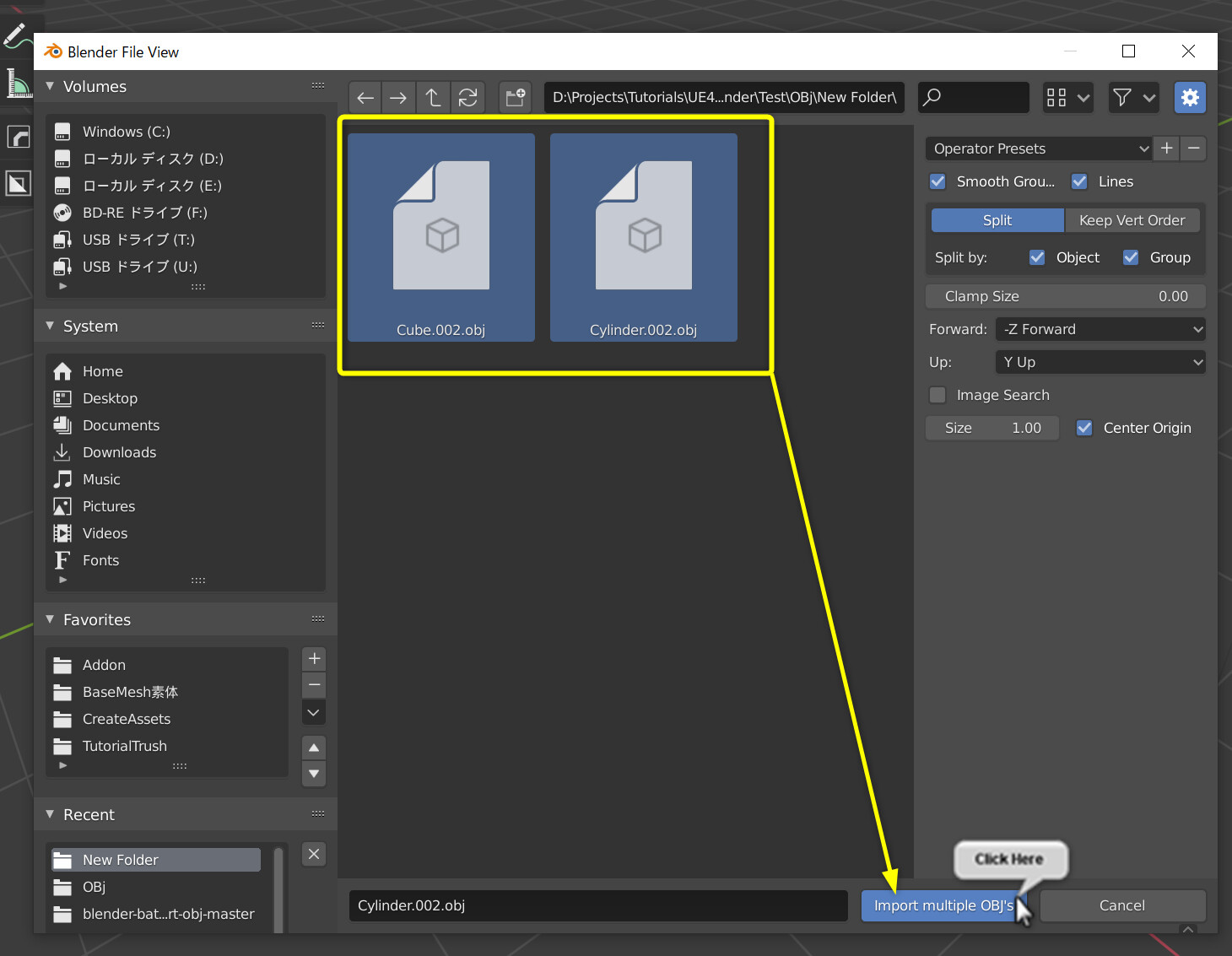Open the display mode thumbnails dropdown
1232x956 pixels.
coord(1068,98)
